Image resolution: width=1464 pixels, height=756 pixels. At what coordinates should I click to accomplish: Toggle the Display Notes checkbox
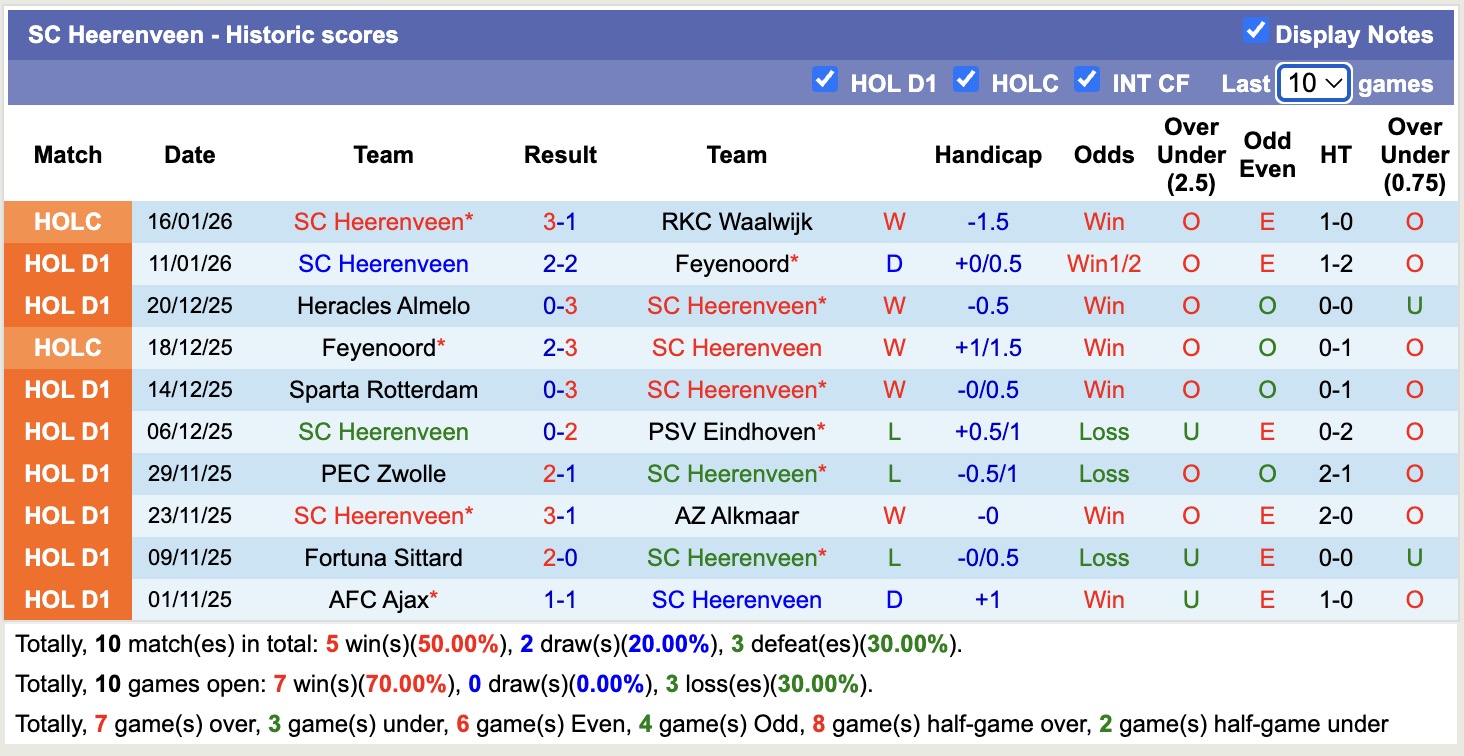pyautogui.click(x=1255, y=31)
